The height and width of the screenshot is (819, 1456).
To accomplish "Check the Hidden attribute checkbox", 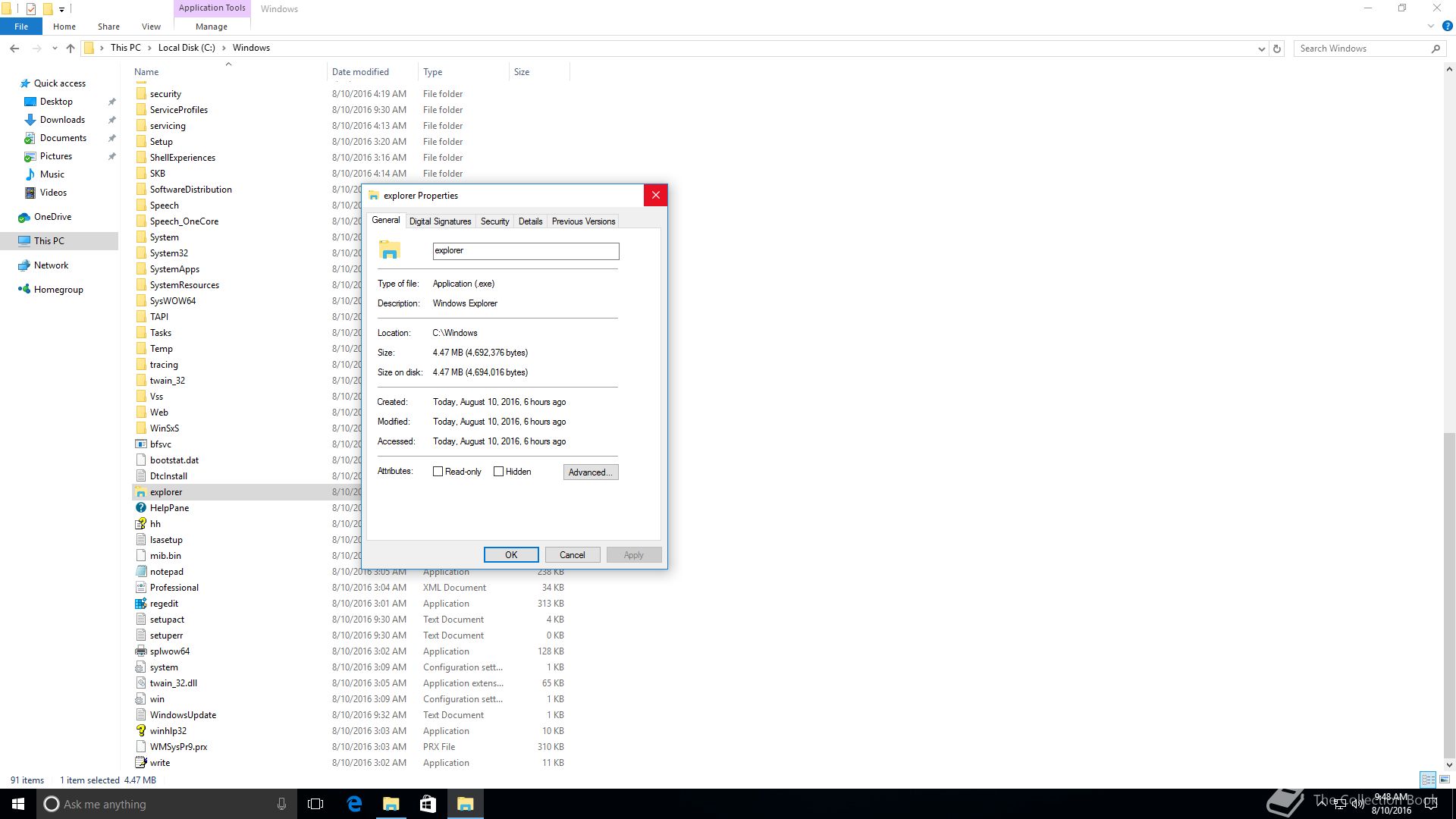I will tap(498, 472).
